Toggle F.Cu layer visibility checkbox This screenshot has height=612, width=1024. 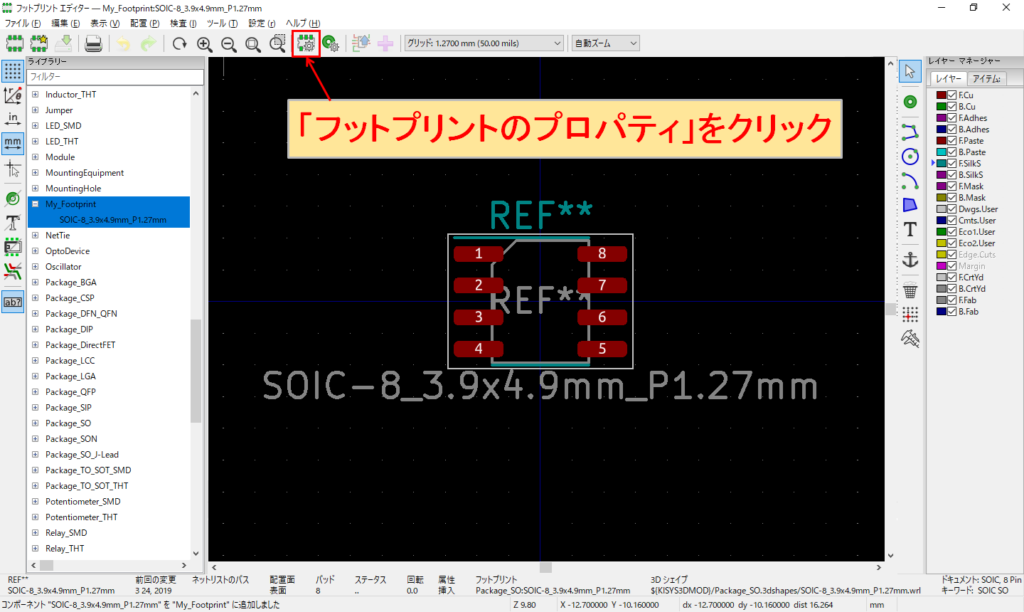click(952, 95)
